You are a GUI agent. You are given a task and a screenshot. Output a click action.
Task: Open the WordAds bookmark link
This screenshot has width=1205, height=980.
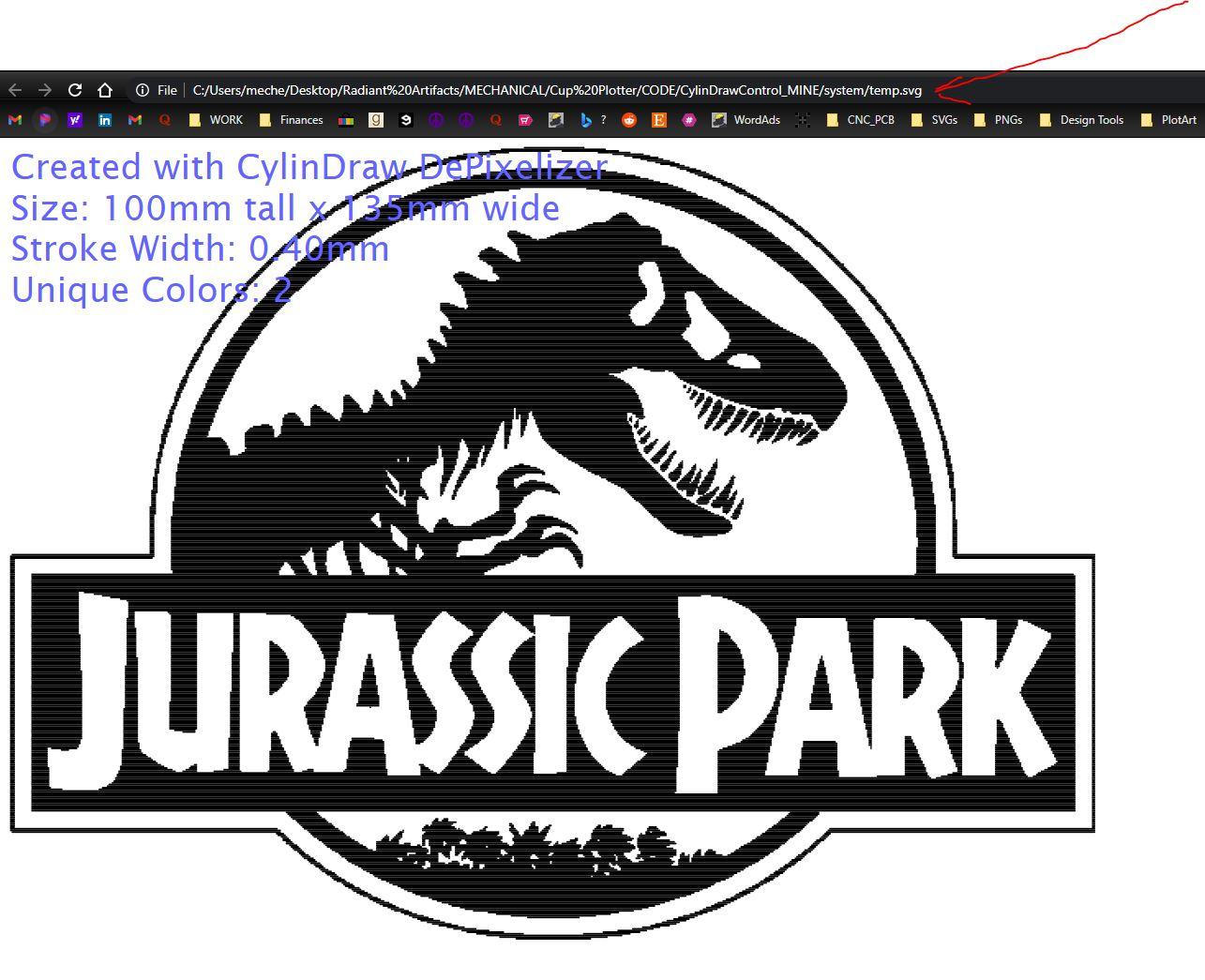748,119
